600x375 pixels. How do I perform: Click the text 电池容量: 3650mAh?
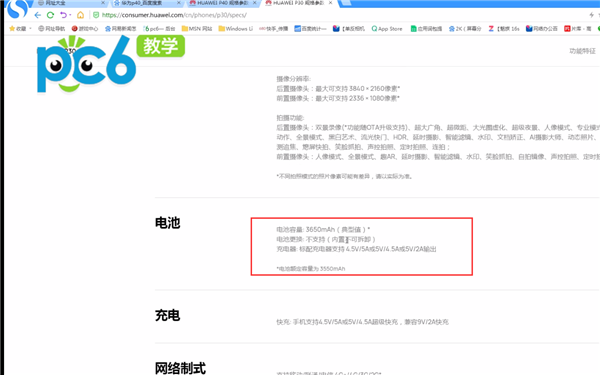click(306, 230)
